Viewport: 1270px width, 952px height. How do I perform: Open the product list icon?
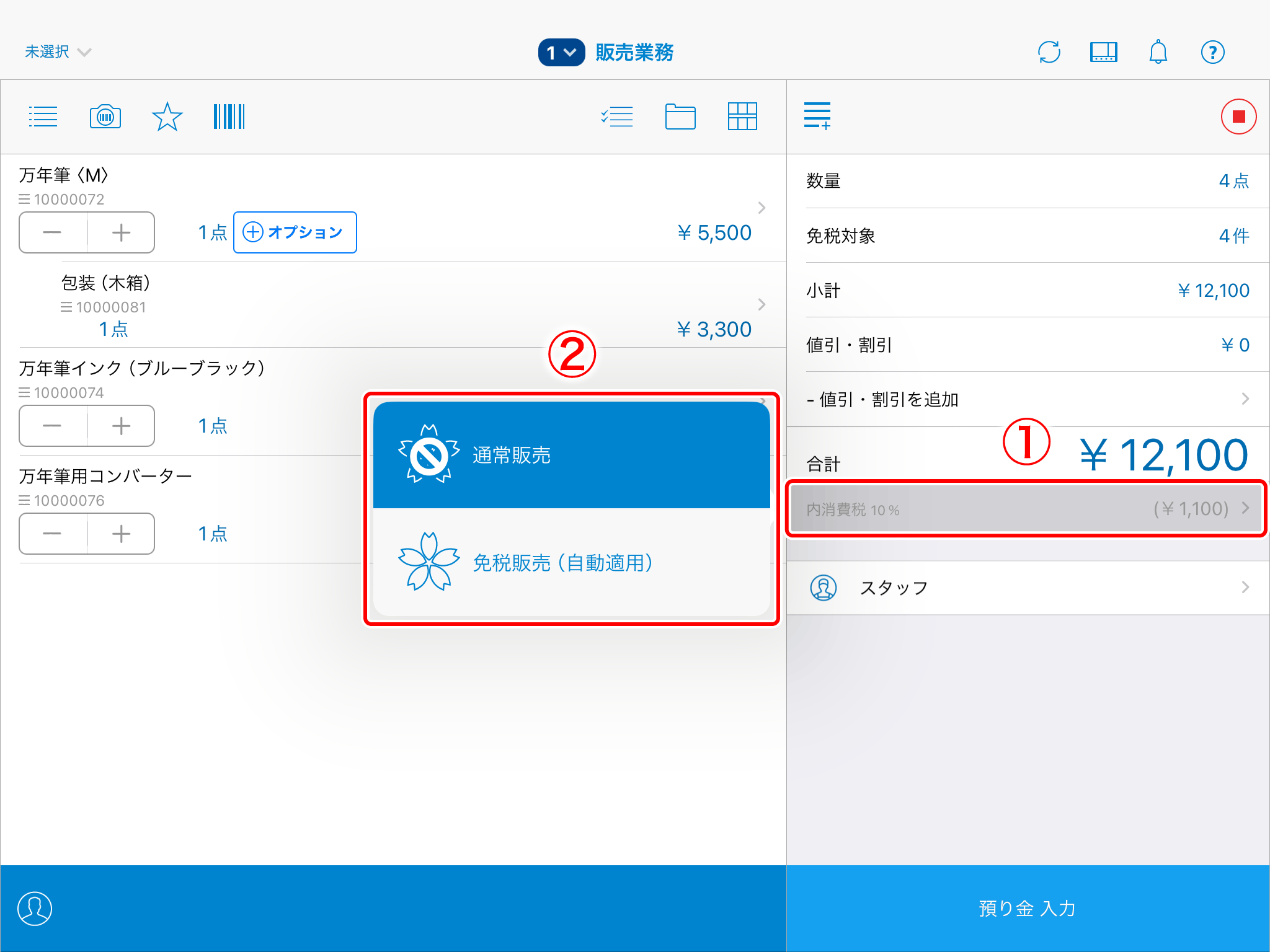(x=43, y=117)
